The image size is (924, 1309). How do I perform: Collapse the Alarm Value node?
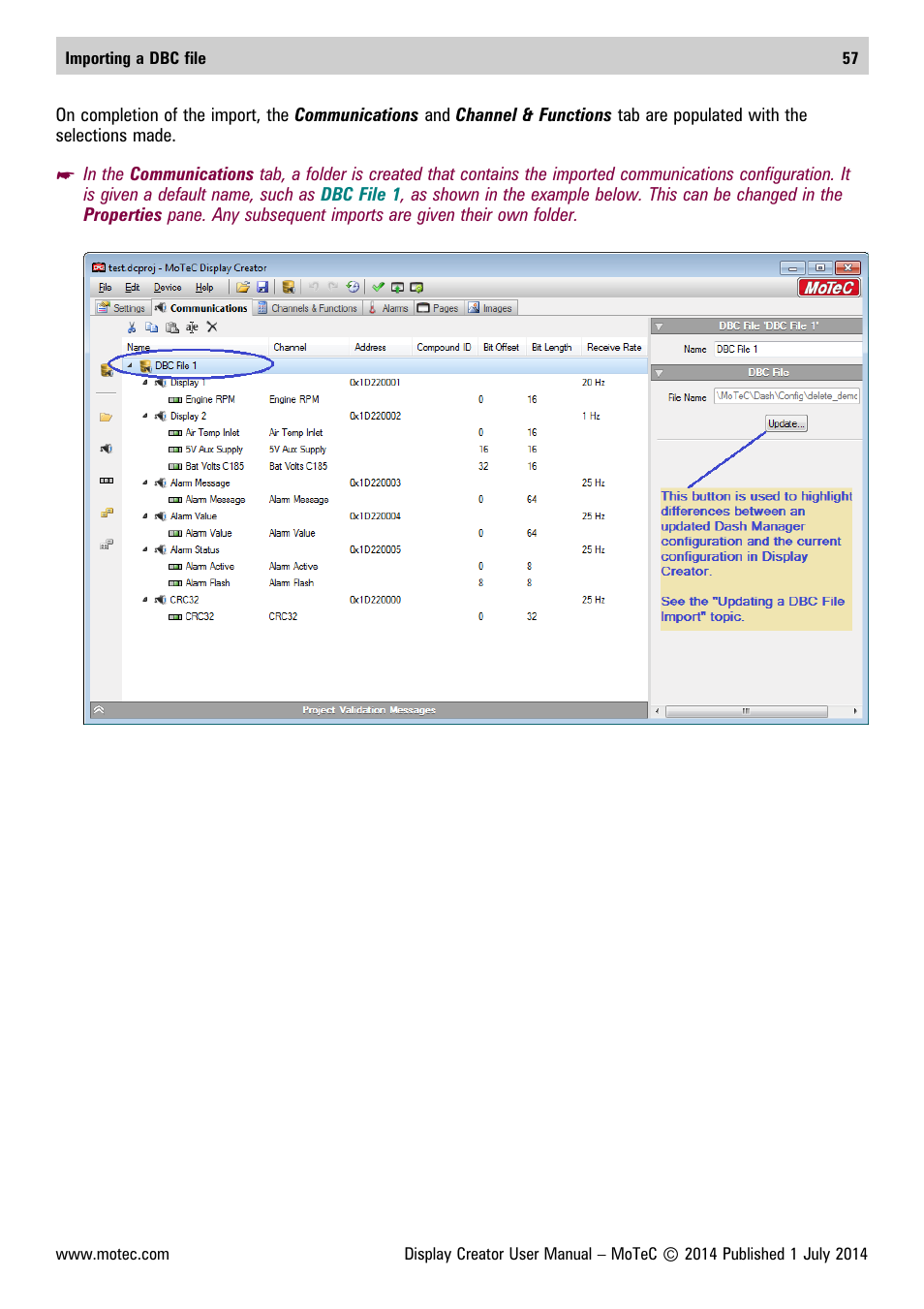[x=145, y=516]
